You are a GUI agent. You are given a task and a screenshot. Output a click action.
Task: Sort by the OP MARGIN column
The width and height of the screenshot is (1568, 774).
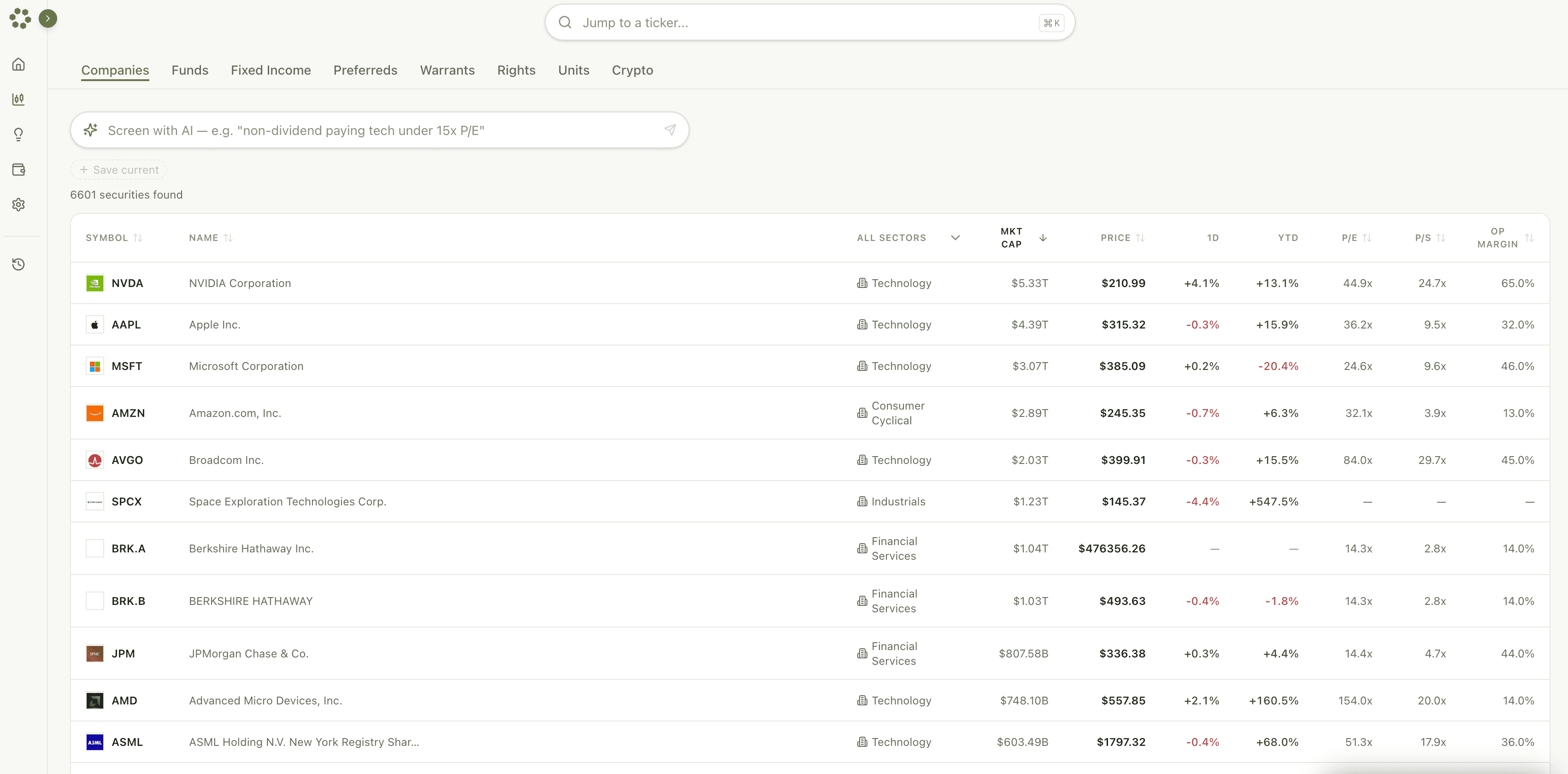[x=1505, y=238]
